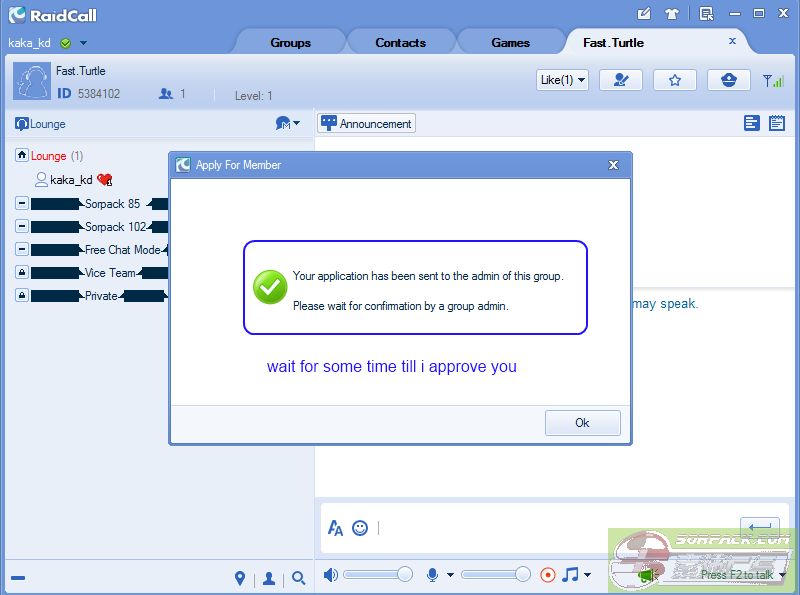Click the Lounge header headset icon
This screenshot has height=595, width=800.
pos(21,124)
